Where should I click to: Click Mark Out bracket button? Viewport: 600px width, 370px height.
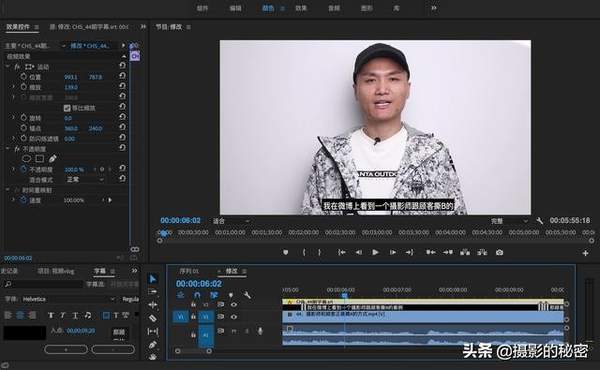tap(319, 253)
